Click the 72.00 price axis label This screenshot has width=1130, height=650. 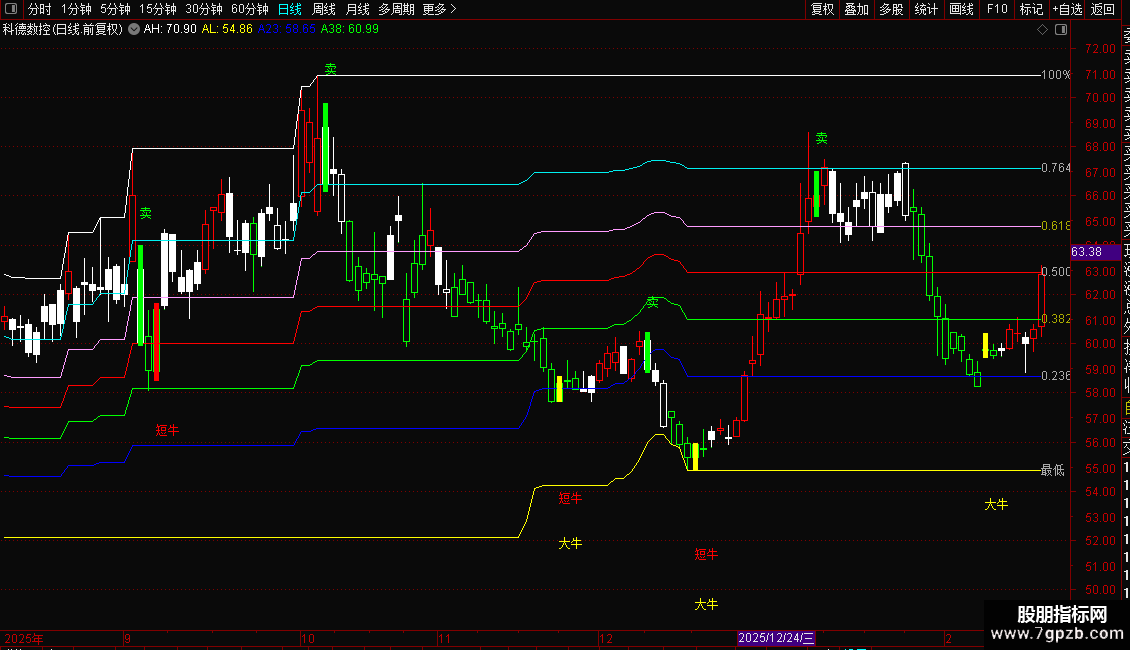1100,49
